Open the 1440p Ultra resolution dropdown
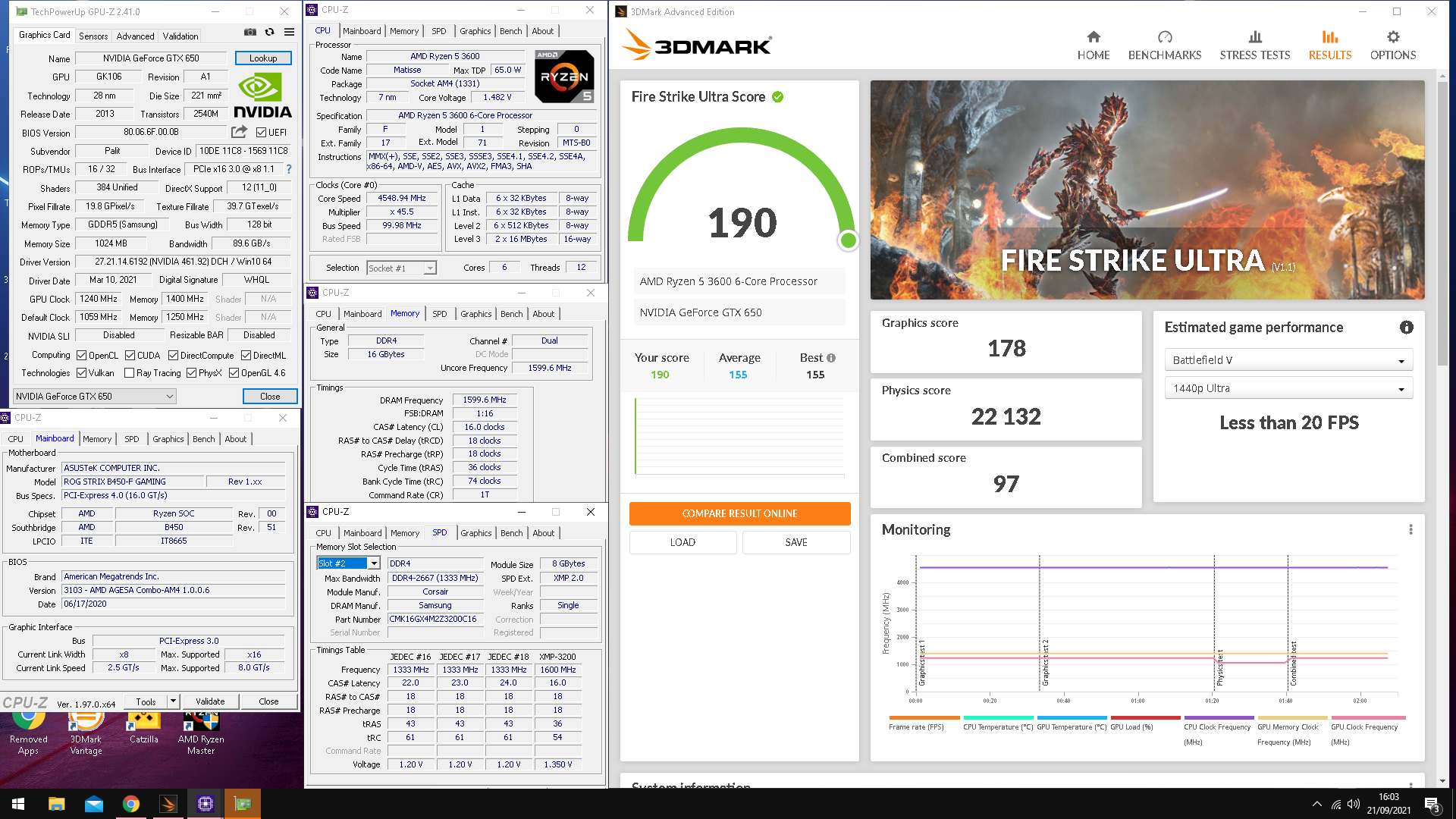1456x819 pixels. click(1288, 388)
